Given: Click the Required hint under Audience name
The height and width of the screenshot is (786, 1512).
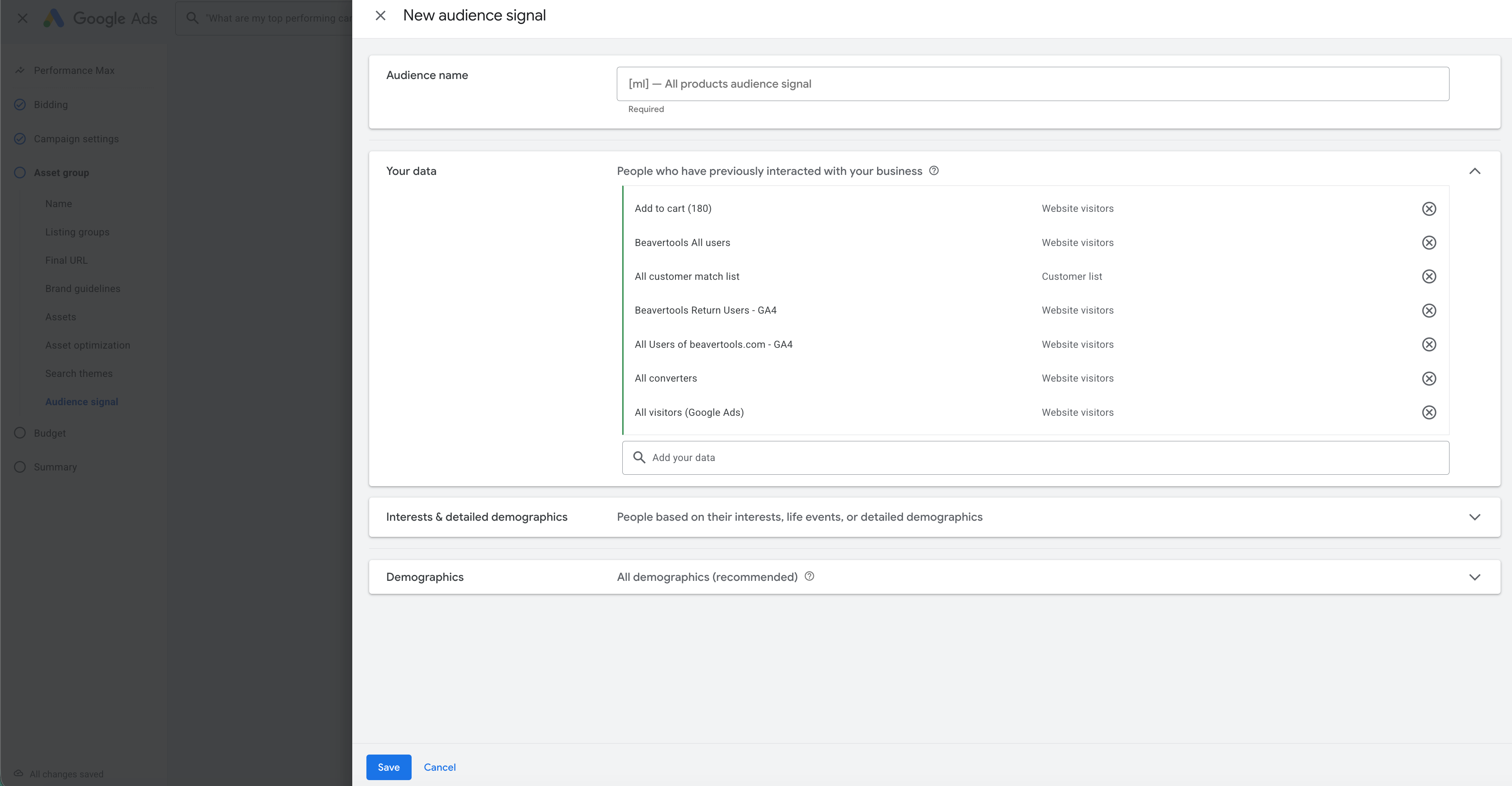Looking at the screenshot, I should [646, 109].
